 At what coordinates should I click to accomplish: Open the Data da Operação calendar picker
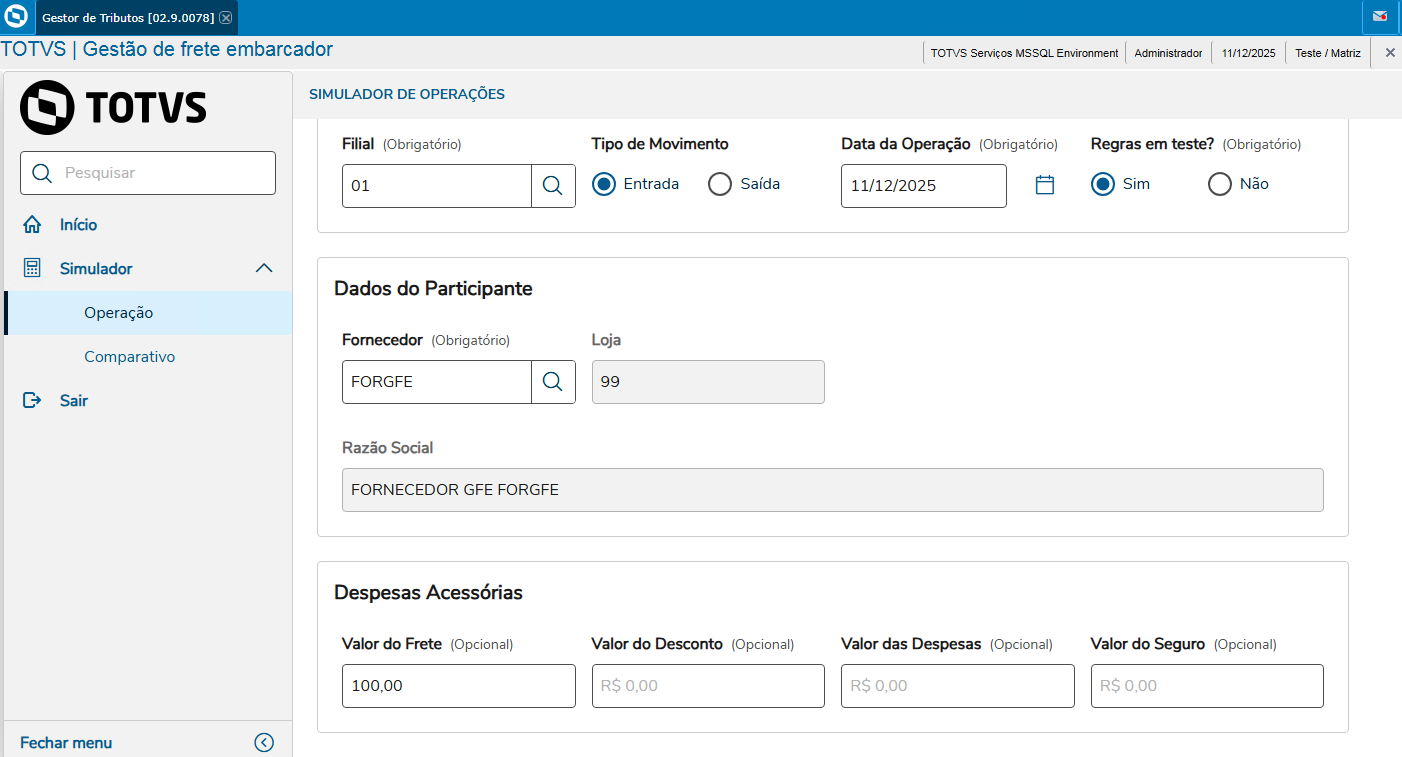tap(1045, 185)
